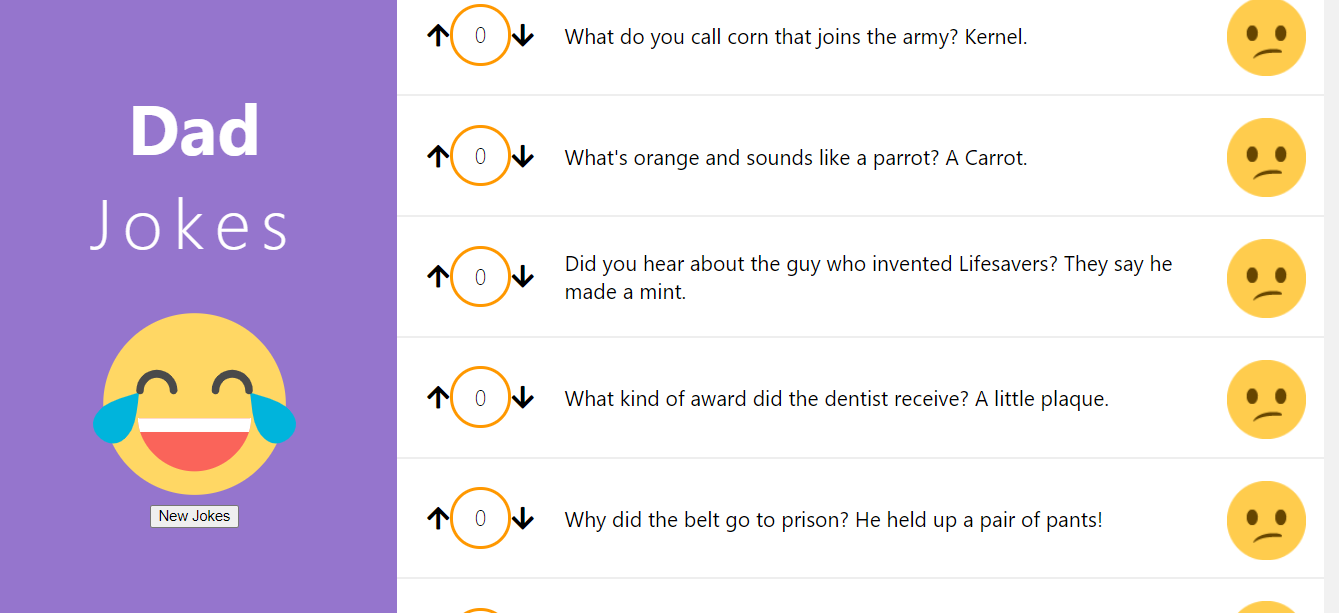Downvote the Carrot parrot joke
The image size is (1339, 613).
coord(523,157)
